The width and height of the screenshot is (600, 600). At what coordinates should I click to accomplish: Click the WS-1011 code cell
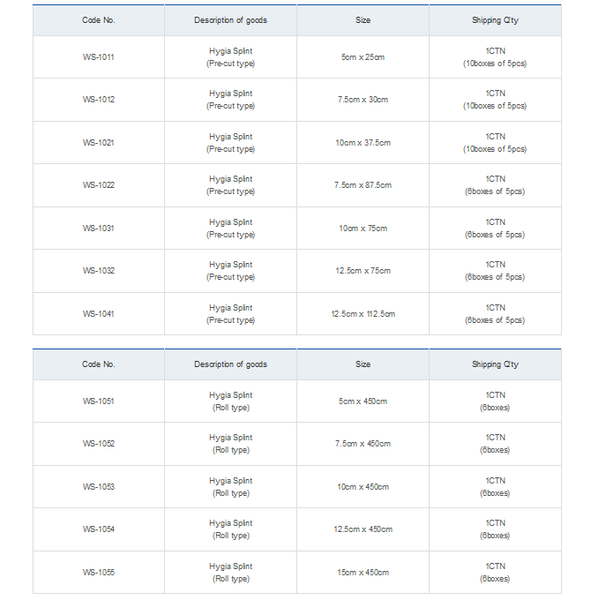pyautogui.click(x=99, y=57)
